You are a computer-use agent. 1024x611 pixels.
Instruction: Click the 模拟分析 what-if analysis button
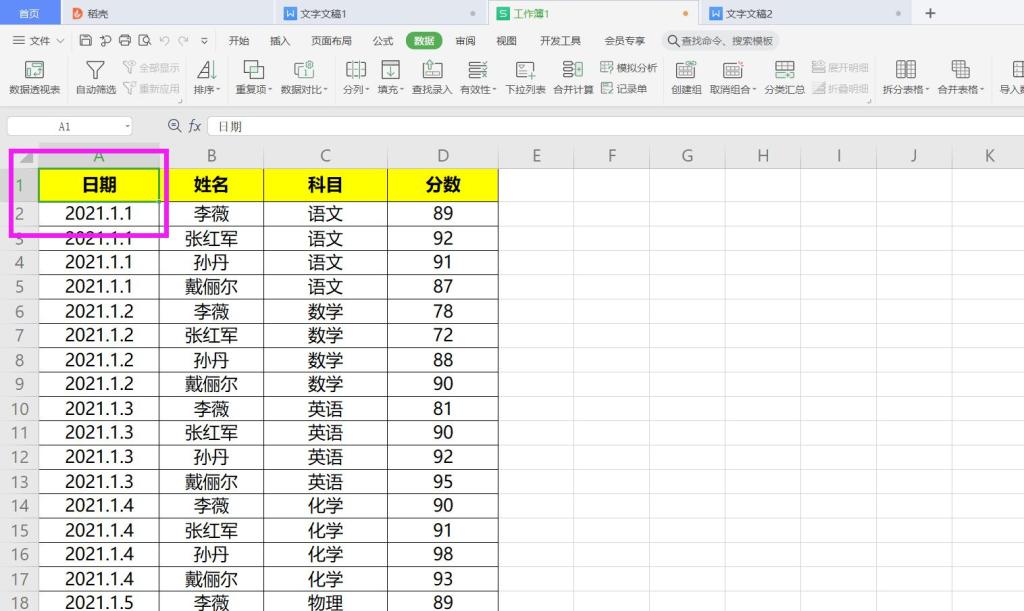629,68
